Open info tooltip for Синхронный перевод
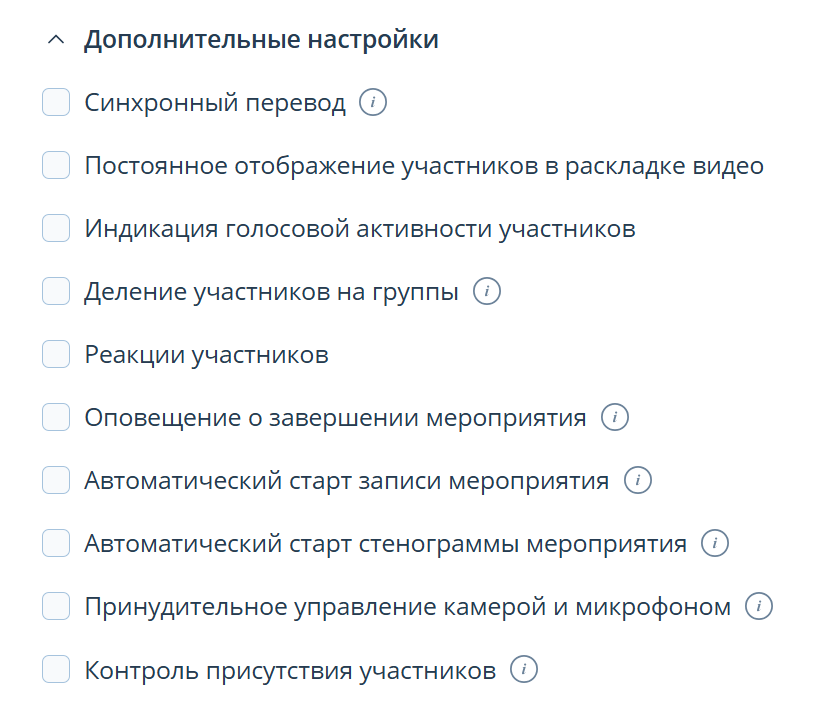 [x=373, y=101]
